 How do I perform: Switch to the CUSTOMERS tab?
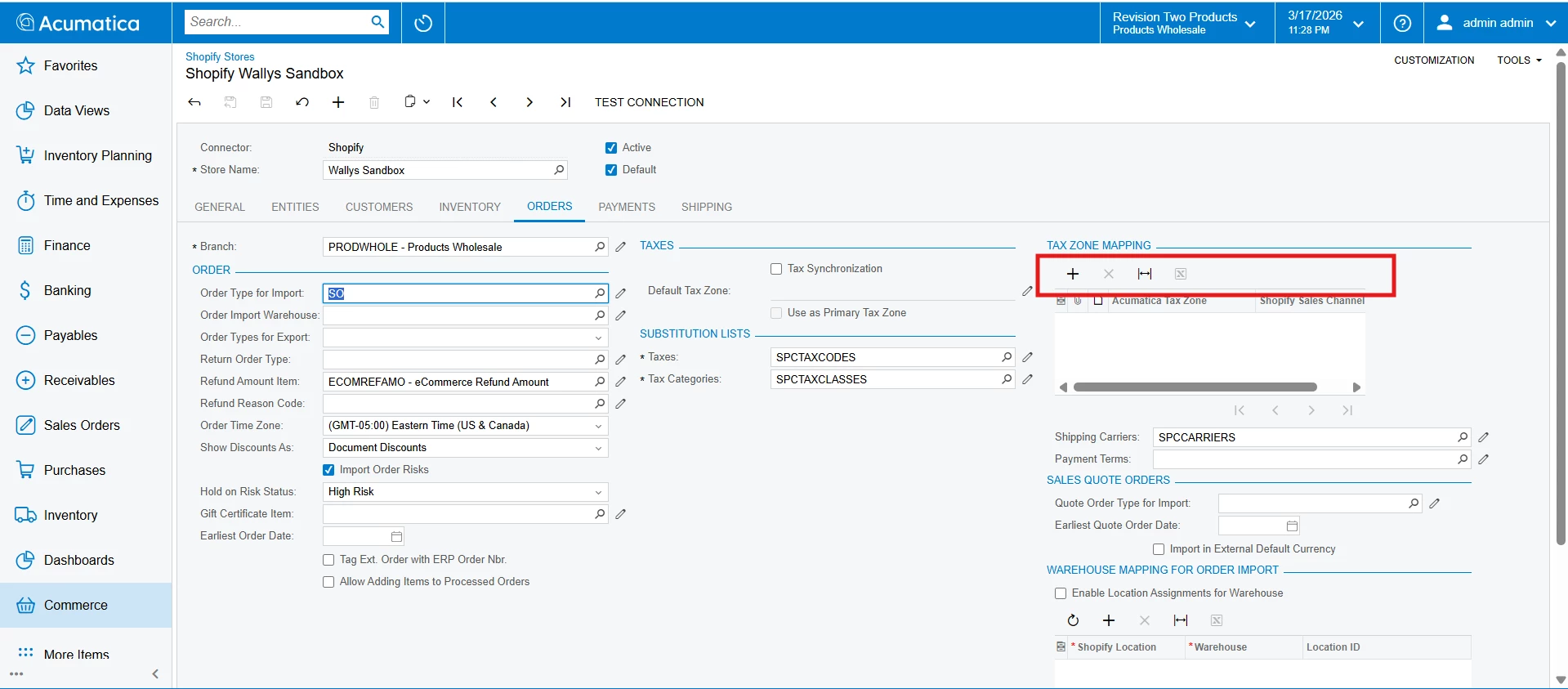pyautogui.click(x=379, y=208)
